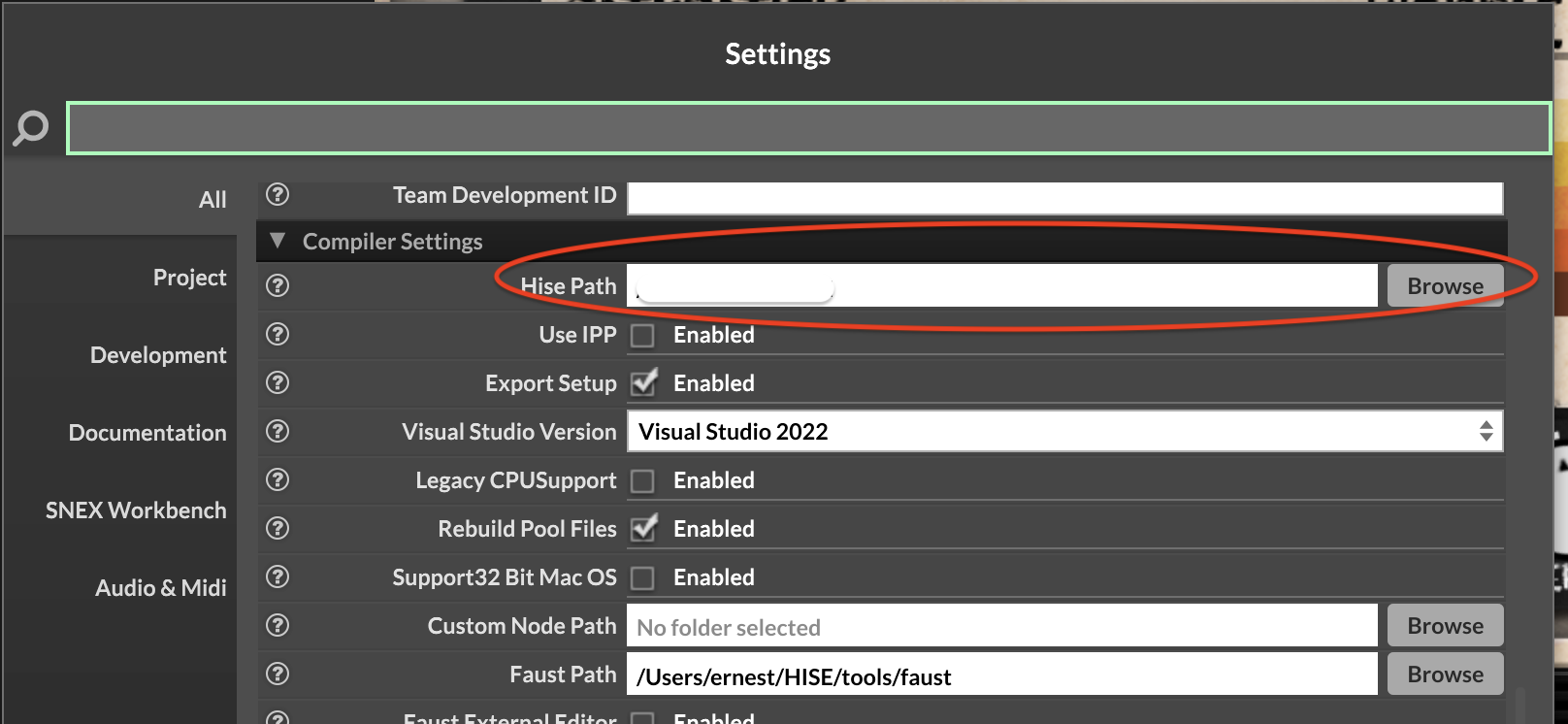
Task: Click the Enabled label beside Legacy CPUSupport
Action: click(x=714, y=480)
